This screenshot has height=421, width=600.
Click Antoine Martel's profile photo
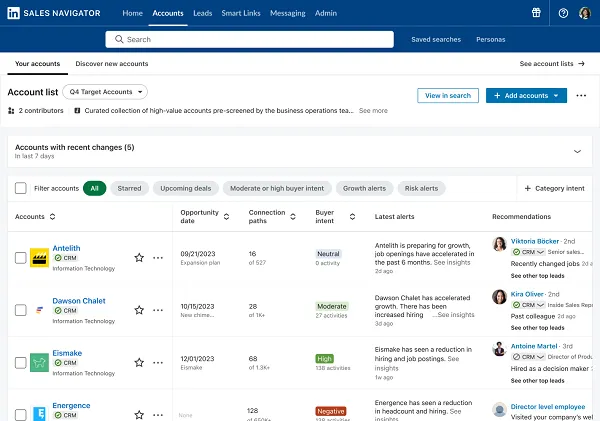(x=499, y=349)
